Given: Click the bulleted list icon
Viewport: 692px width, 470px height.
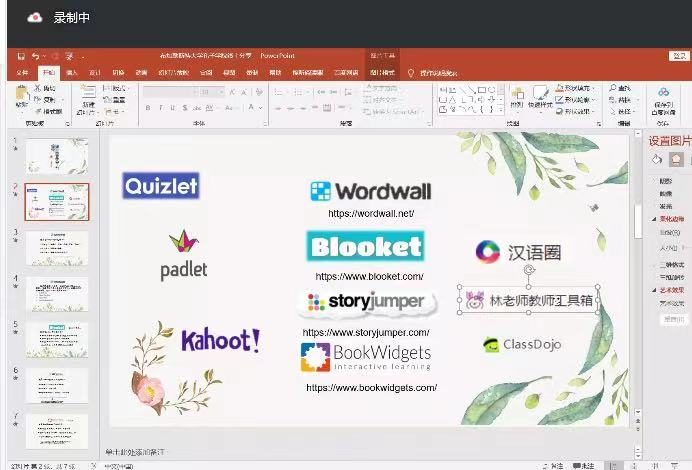Looking at the screenshot, I should [x=278, y=92].
